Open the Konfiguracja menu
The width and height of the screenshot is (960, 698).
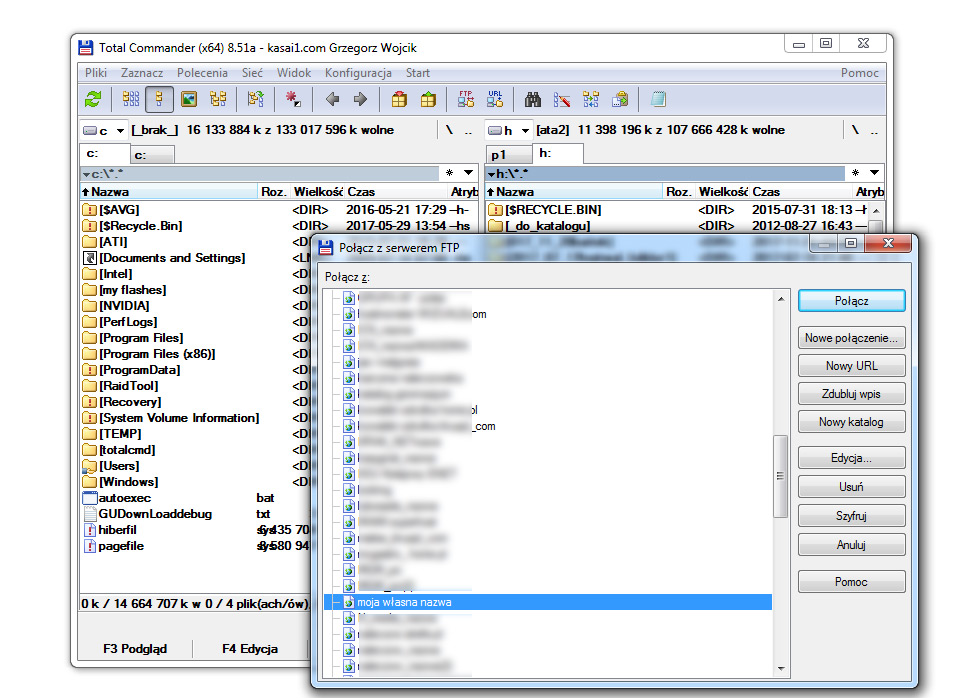(358, 73)
